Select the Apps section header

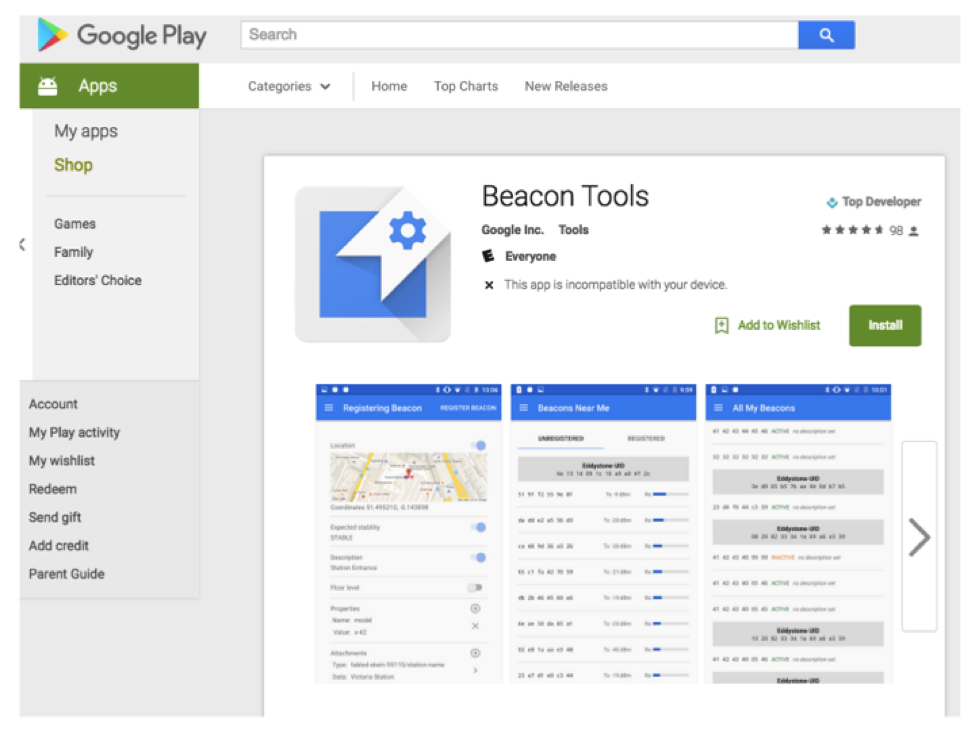[109, 86]
